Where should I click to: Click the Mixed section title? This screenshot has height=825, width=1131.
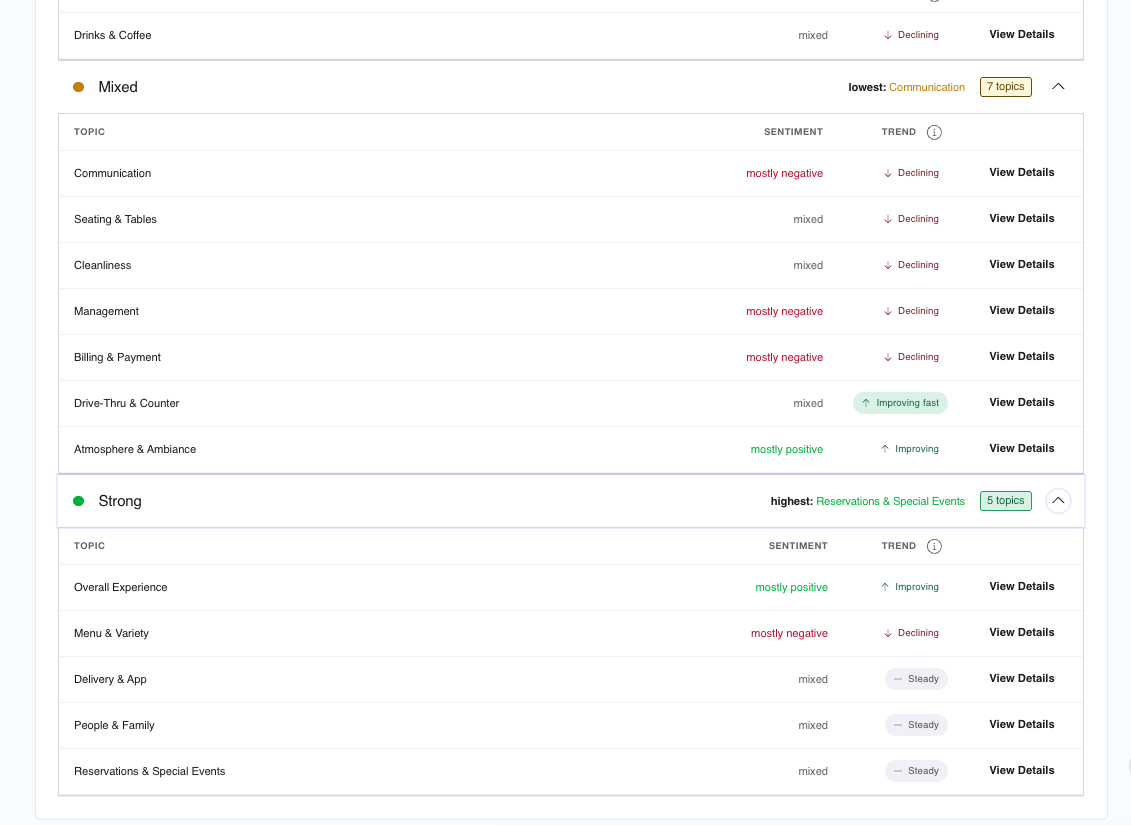click(x=118, y=87)
